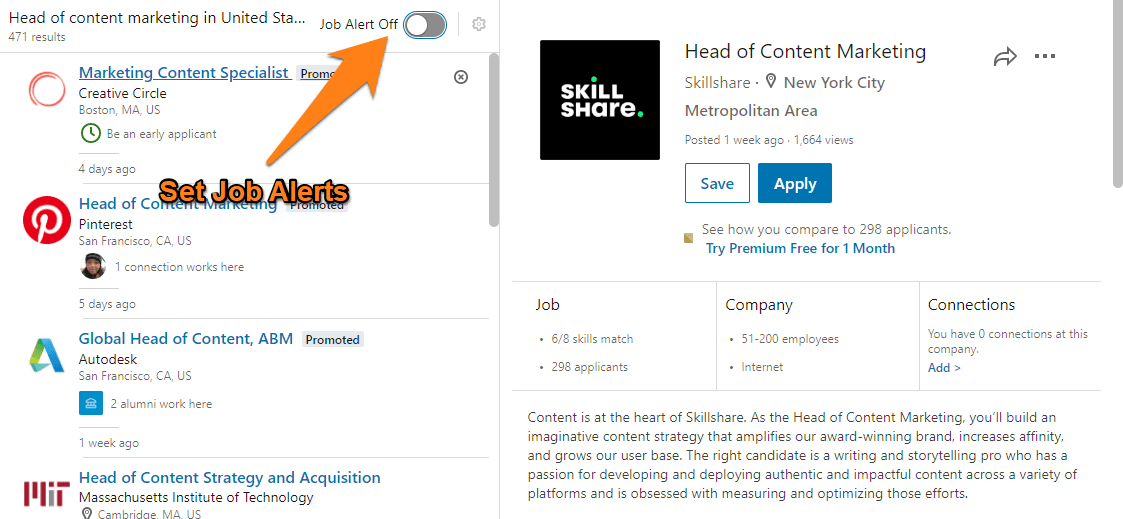The width and height of the screenshot is (1123, 519).
Task: Click the Pinterest logo icon
Action: click(x=47, y=220)
